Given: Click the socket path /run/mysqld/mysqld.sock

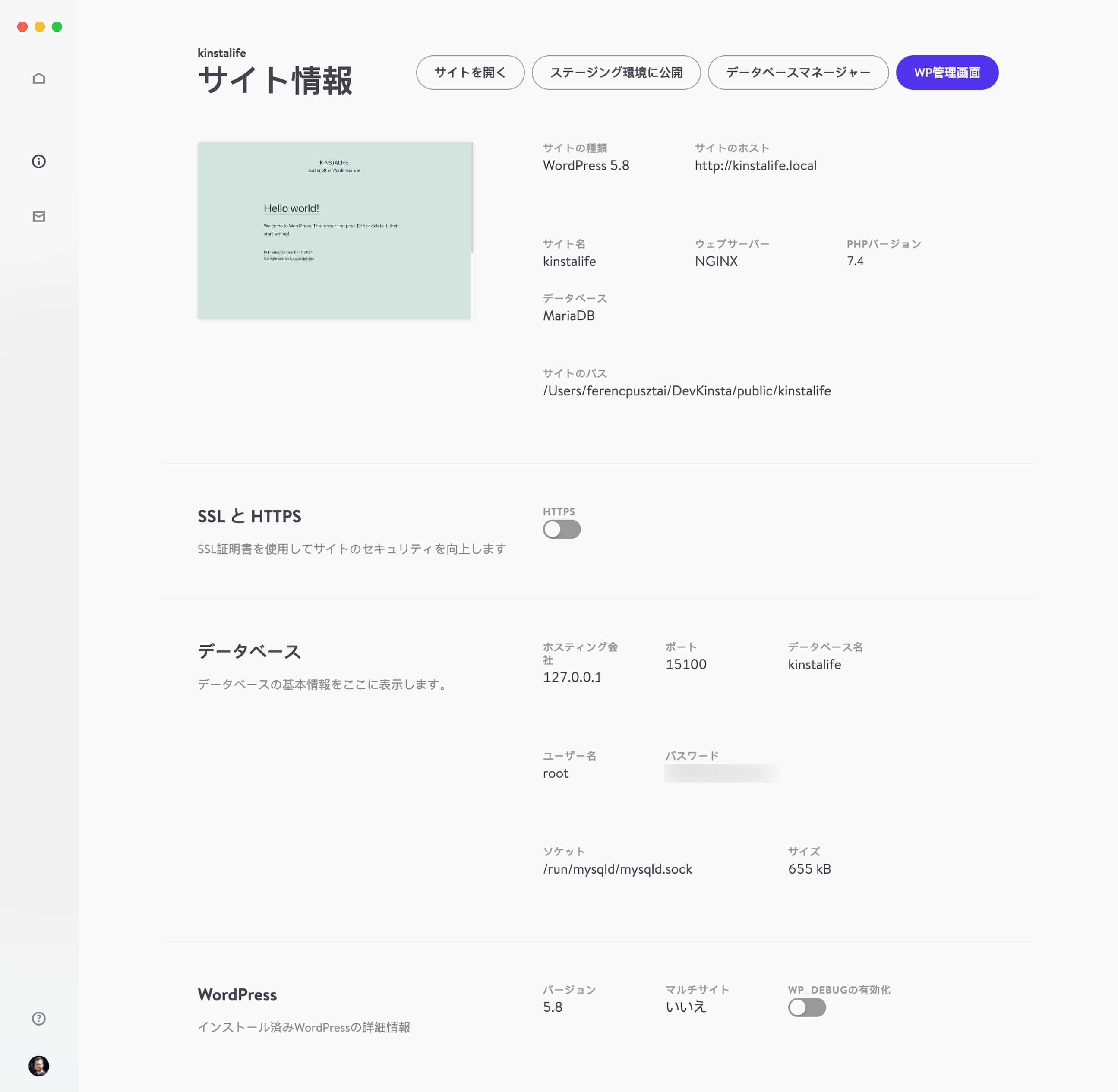Looking at the screenshot, I should [x=618, y=869].
